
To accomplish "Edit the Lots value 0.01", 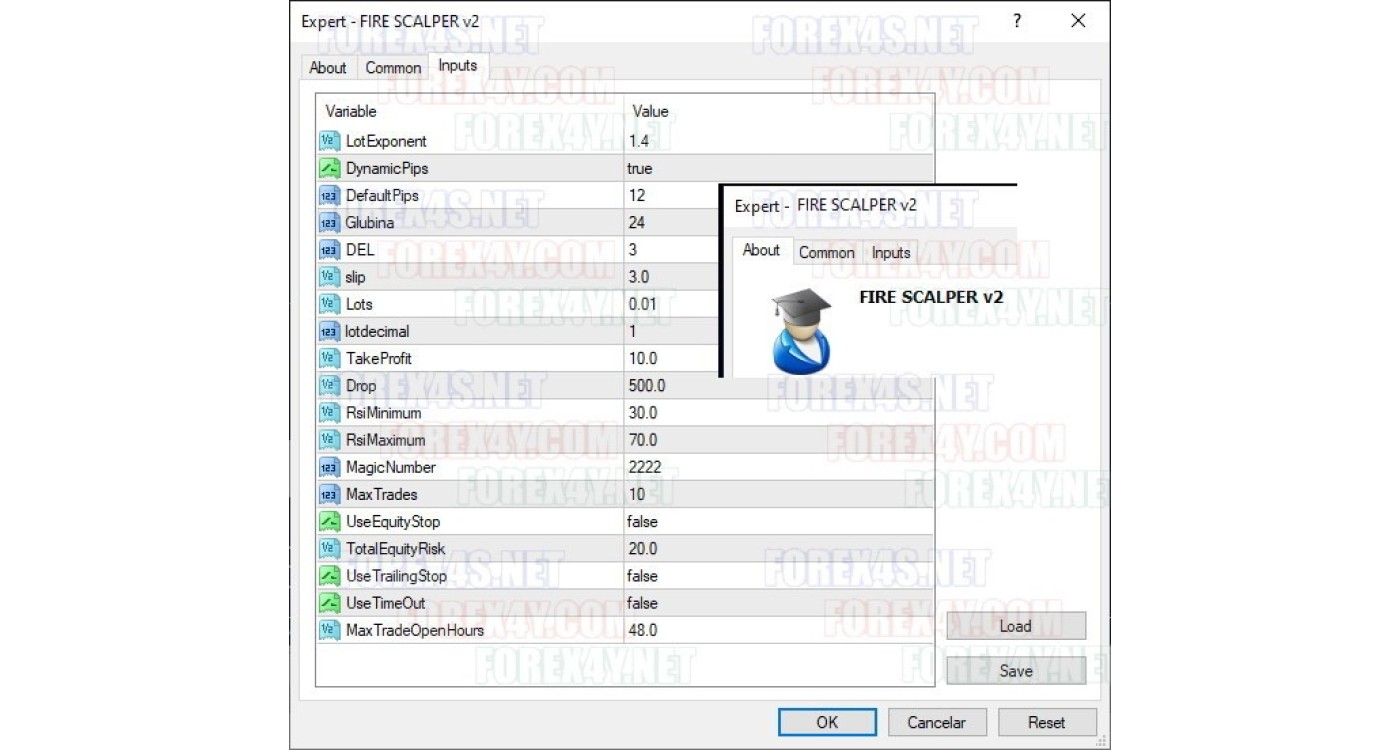I will [x=645, y=304].
